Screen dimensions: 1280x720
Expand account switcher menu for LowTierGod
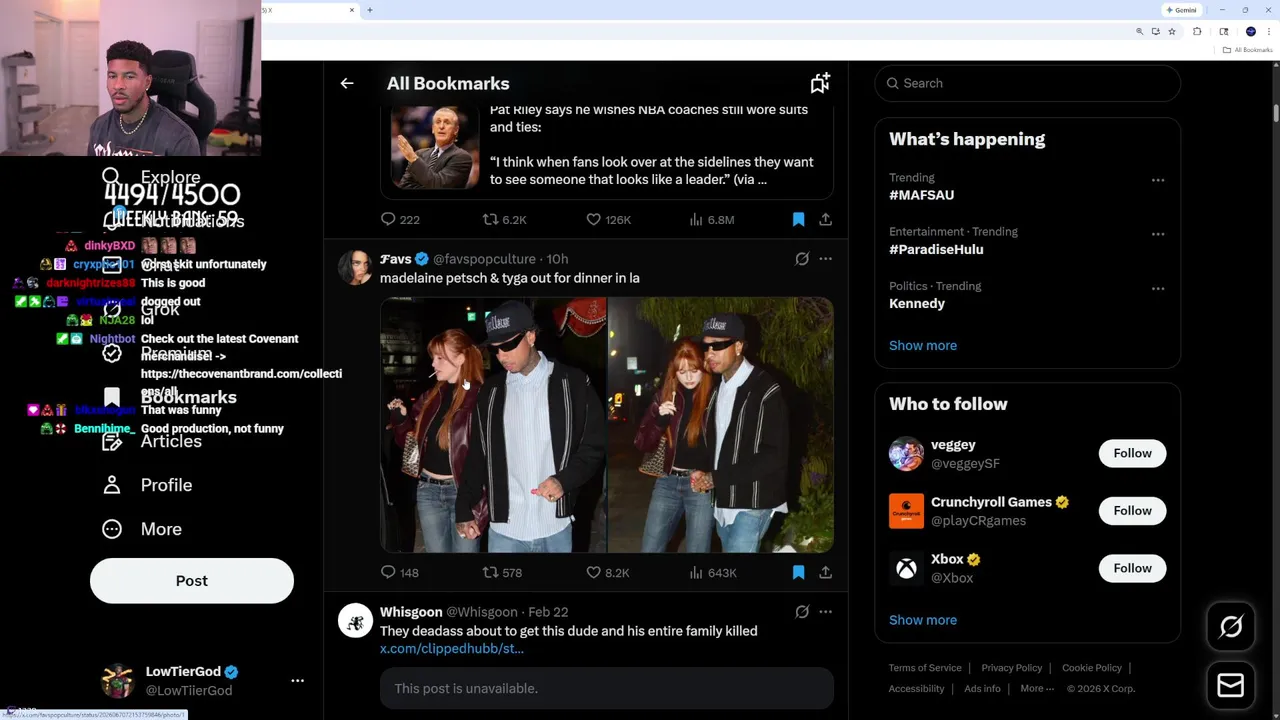coord(297,681)
